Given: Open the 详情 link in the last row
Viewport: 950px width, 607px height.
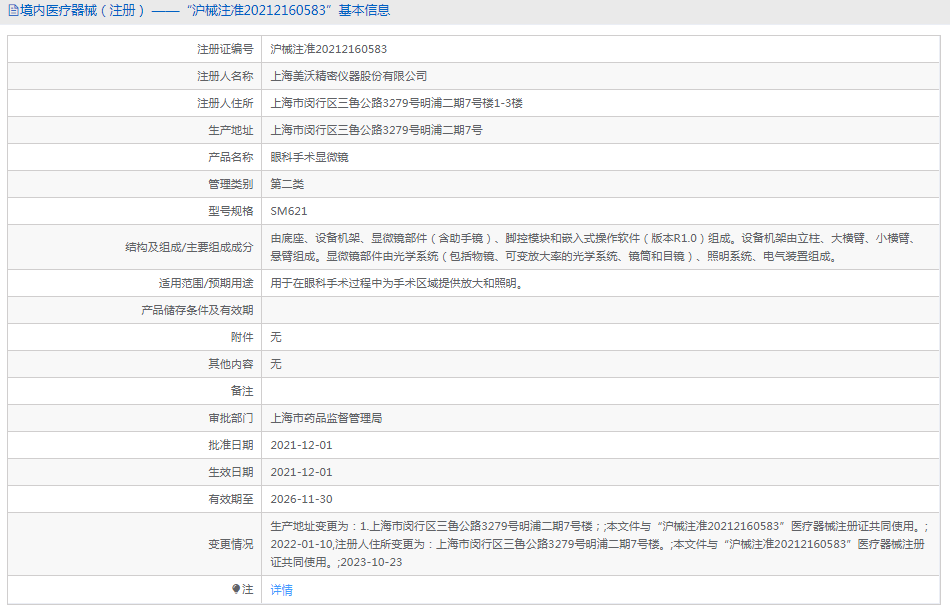Looking at the screenshot, I should (282, 590).
